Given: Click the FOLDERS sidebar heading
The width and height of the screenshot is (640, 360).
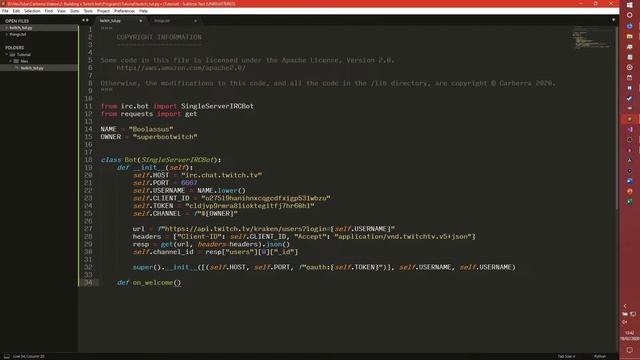Looking at the screenshot, I should (x=14, y=48).
